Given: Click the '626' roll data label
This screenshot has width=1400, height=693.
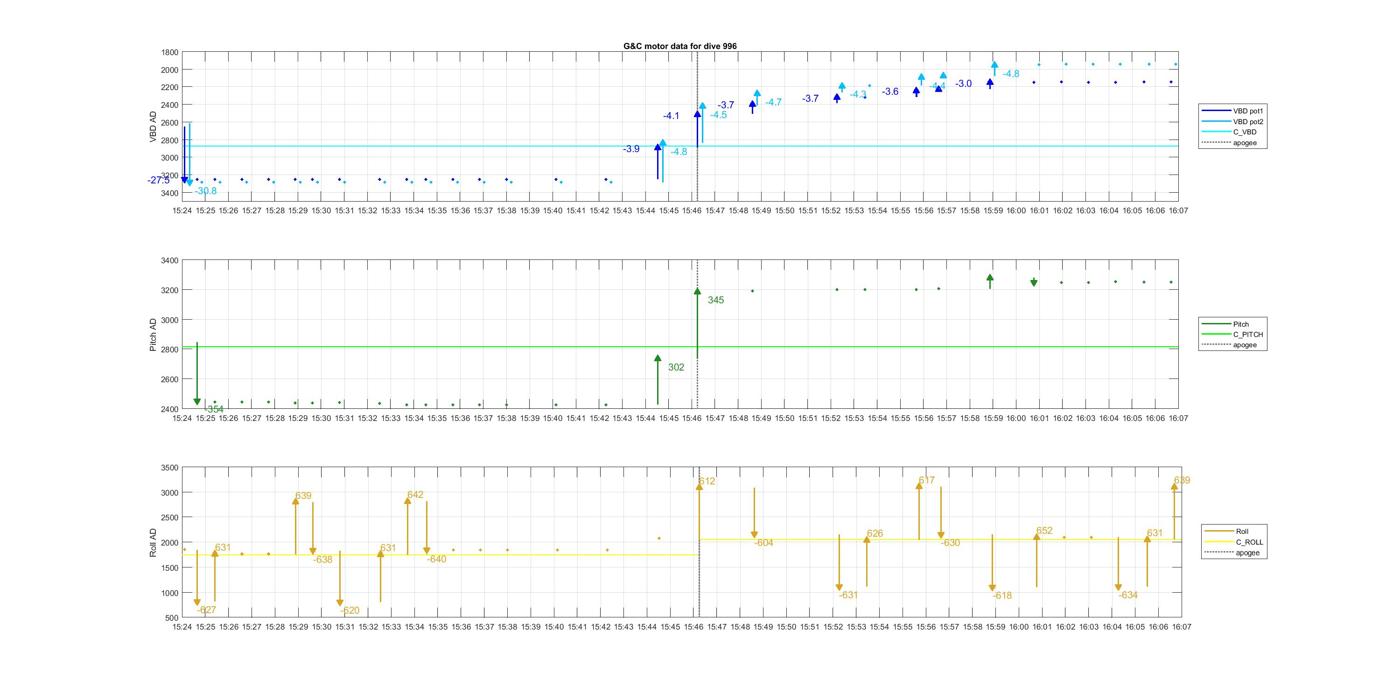Looking at the screenshot, I should pyautogui.click(x=875, y=534).
